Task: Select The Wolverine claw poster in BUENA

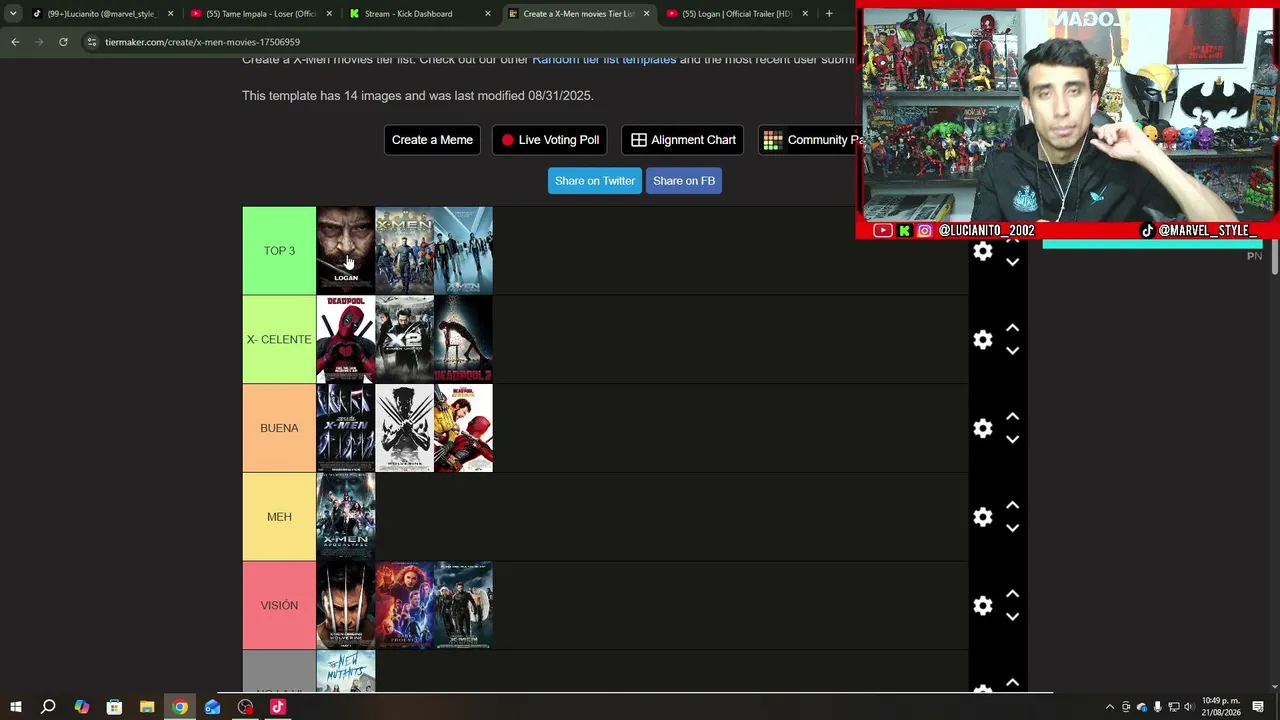Action: point(404,428)
